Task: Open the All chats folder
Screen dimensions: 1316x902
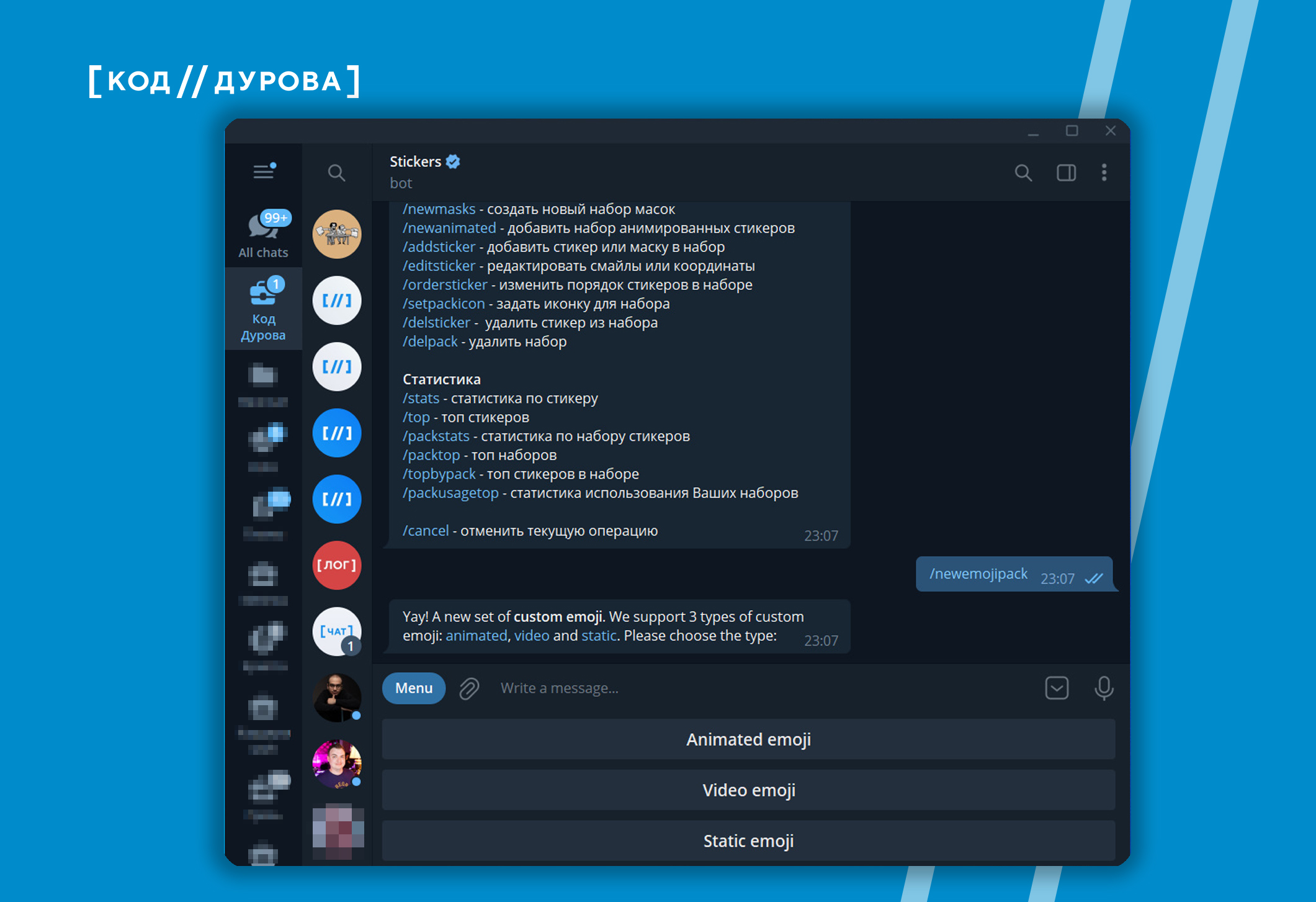Action: point(263,234)
